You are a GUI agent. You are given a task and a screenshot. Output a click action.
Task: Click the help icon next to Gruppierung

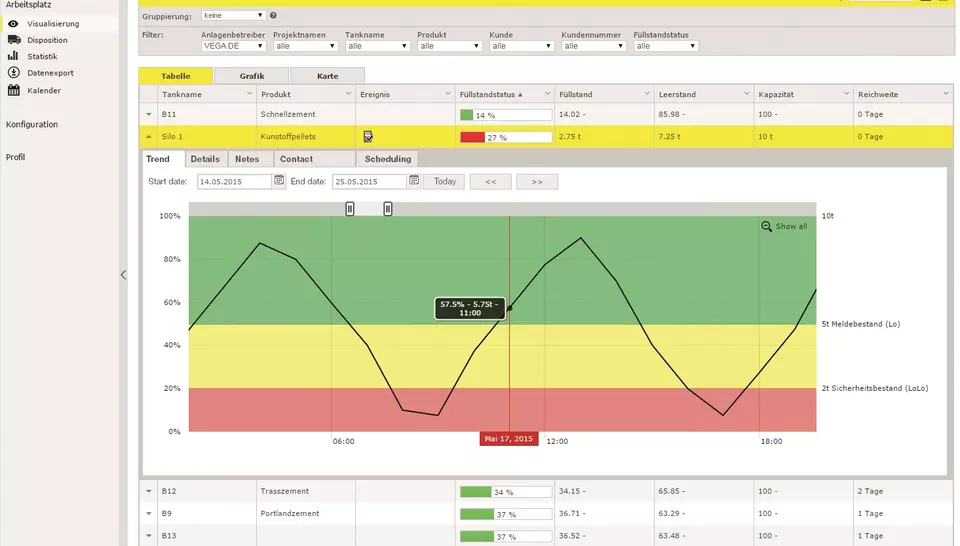[274, 16]
